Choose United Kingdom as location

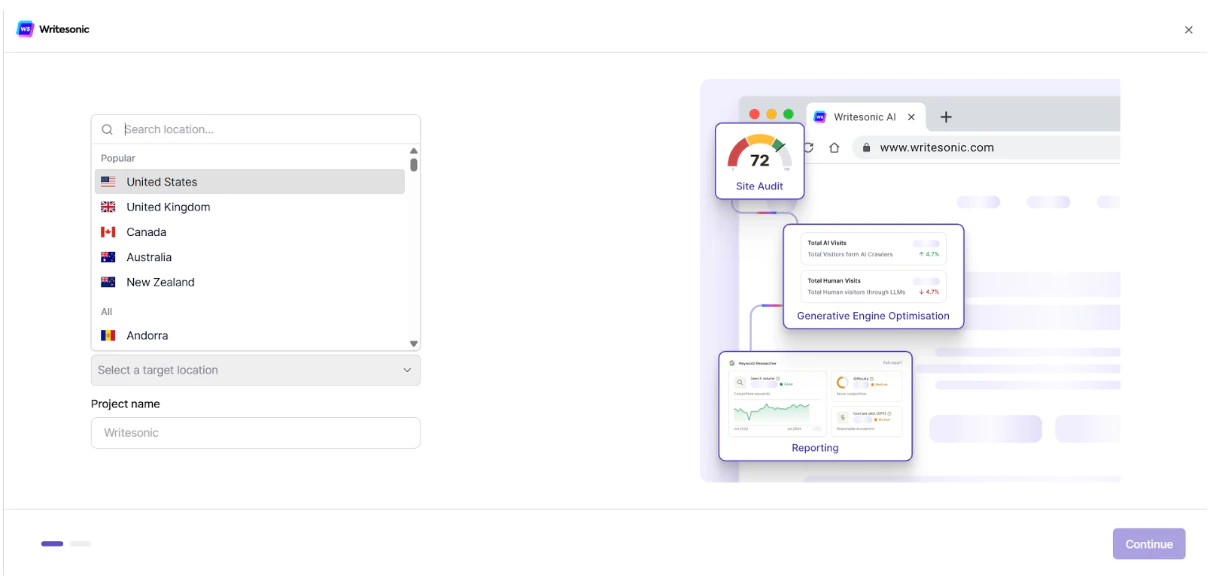(250, 207)
